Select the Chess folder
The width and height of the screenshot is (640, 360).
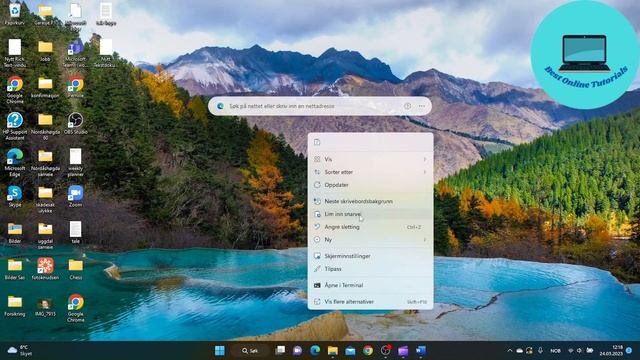click(76, 269)
